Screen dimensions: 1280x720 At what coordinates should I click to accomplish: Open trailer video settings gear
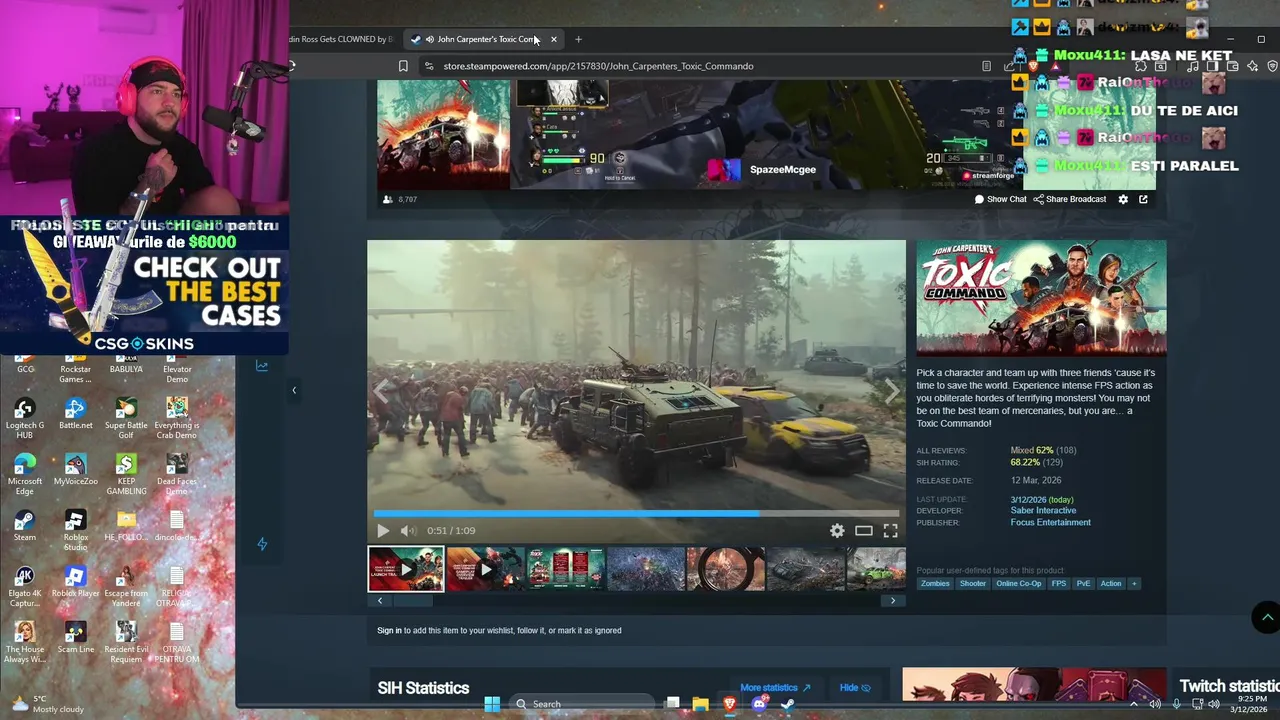[837, 531]
